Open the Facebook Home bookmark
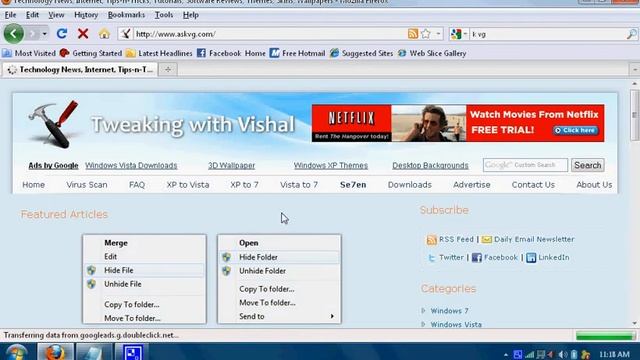This screenshot has width=640, height=360. click(231, 53)
